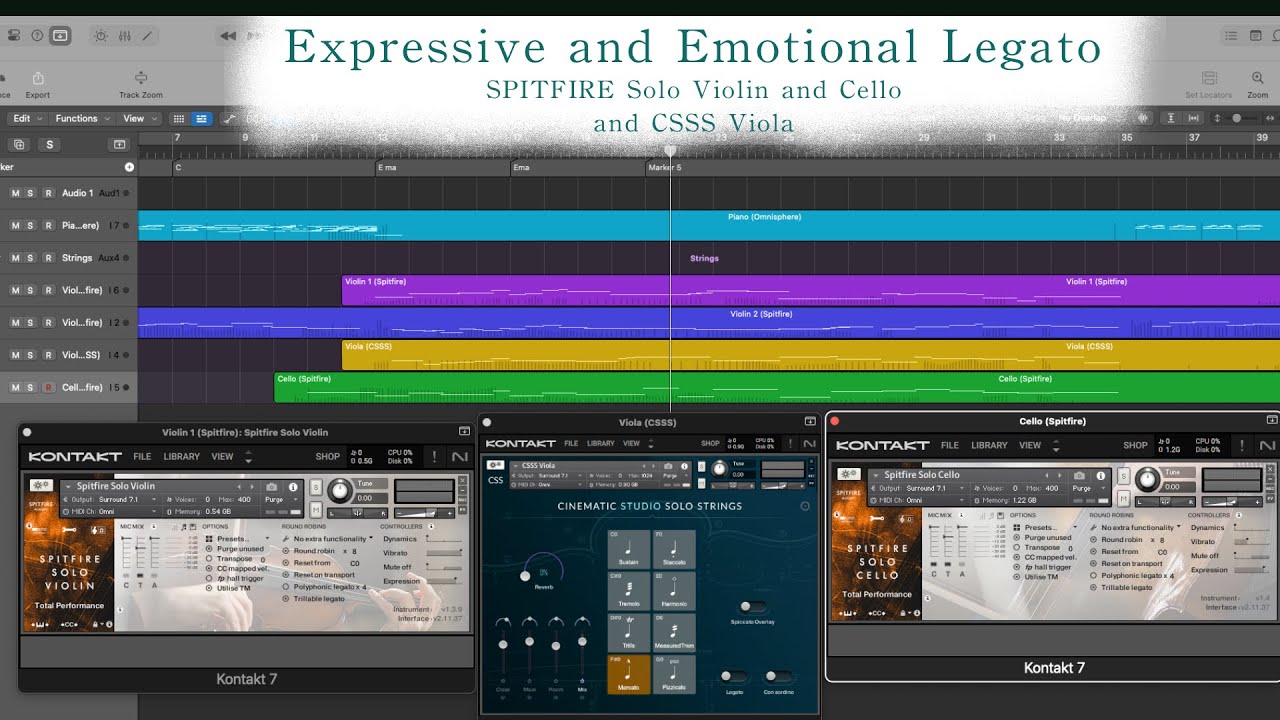Image resolution: width=1280 pixels, height=720 pixels.
Task: Open FILE menu in Cello Kontakt window
Action: tap(949, 445)
